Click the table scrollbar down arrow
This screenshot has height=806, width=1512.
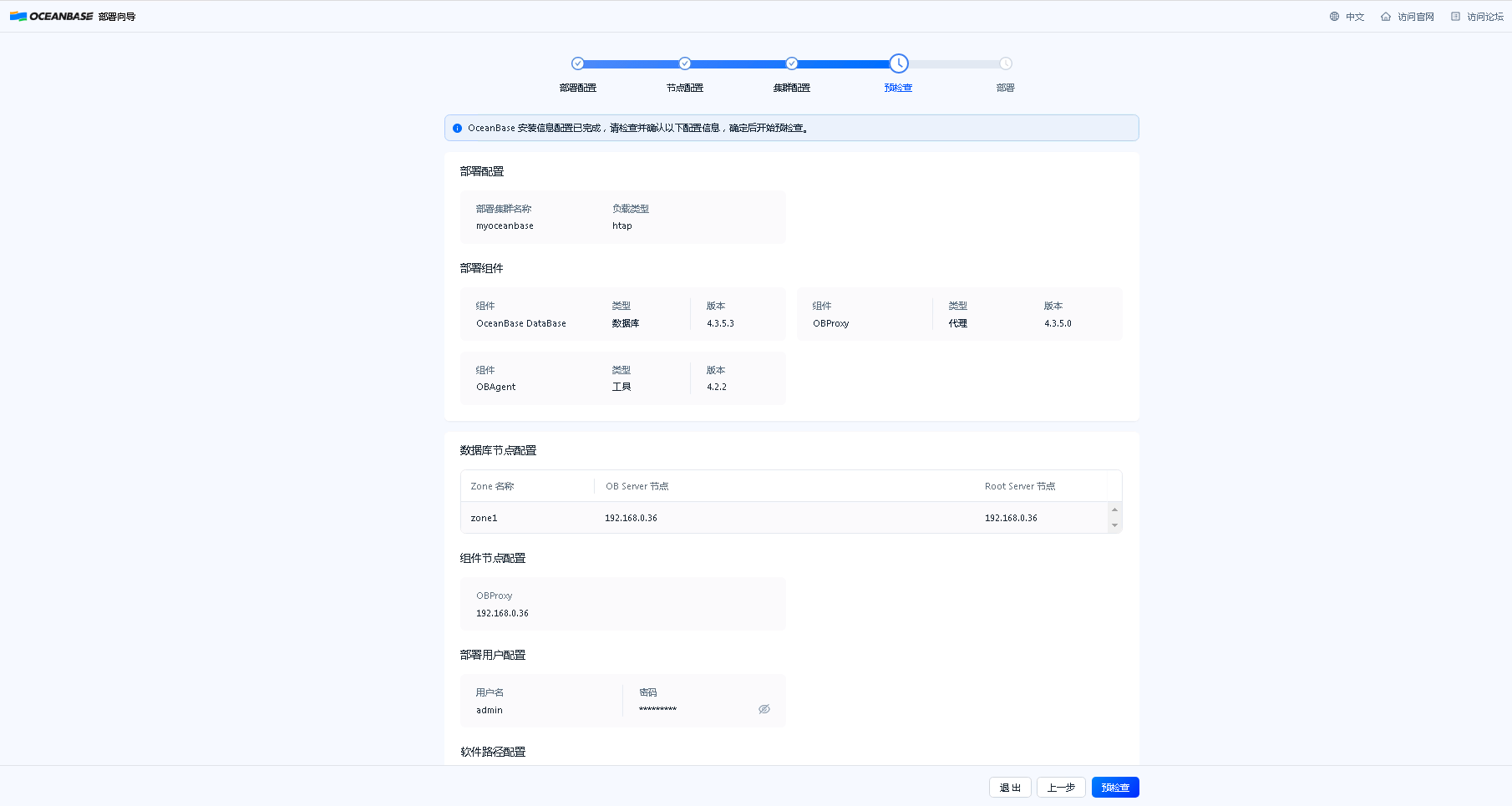(1114, 525)
